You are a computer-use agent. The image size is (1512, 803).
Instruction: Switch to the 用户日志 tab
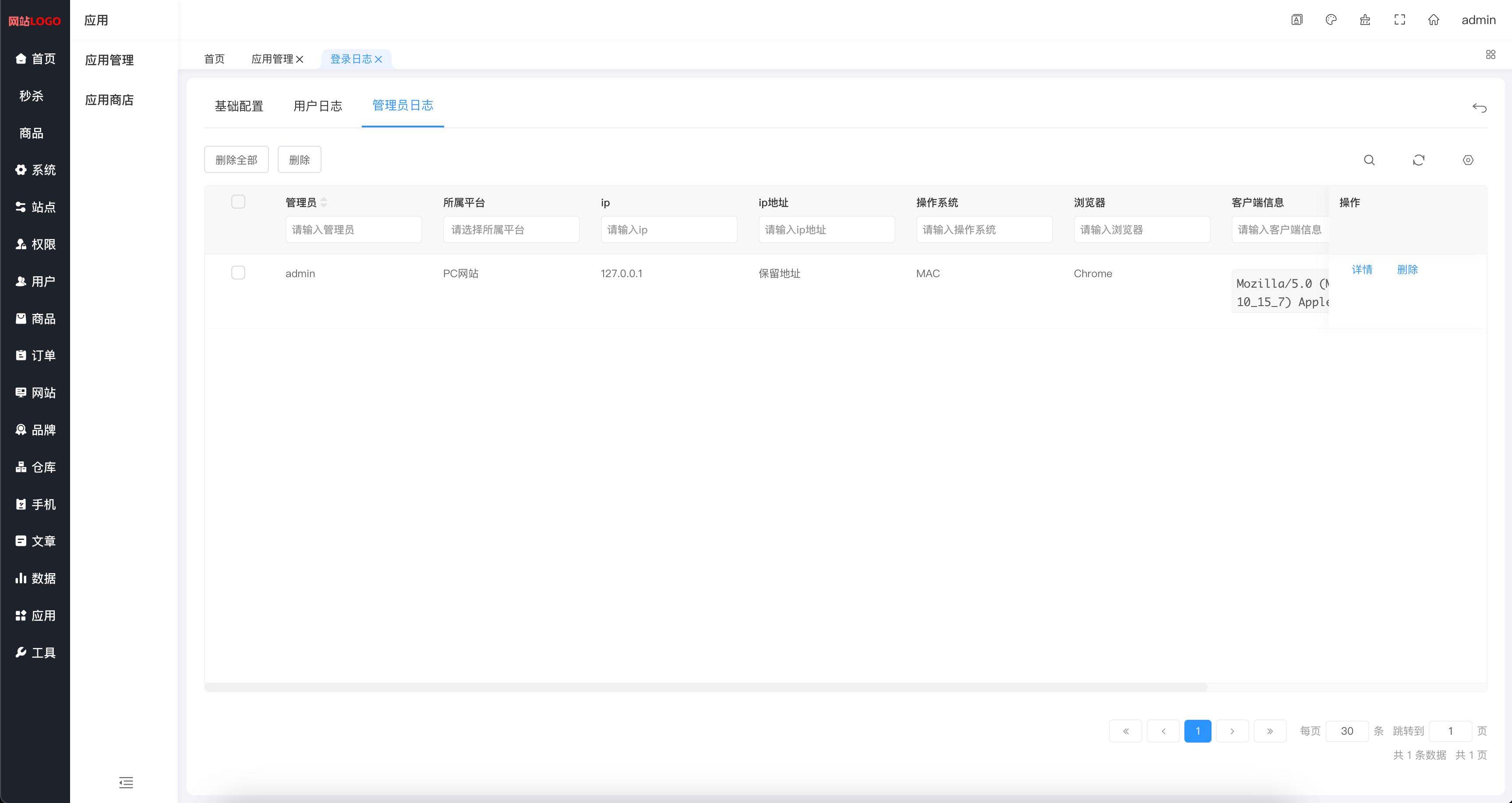click(x=318, y=106)
